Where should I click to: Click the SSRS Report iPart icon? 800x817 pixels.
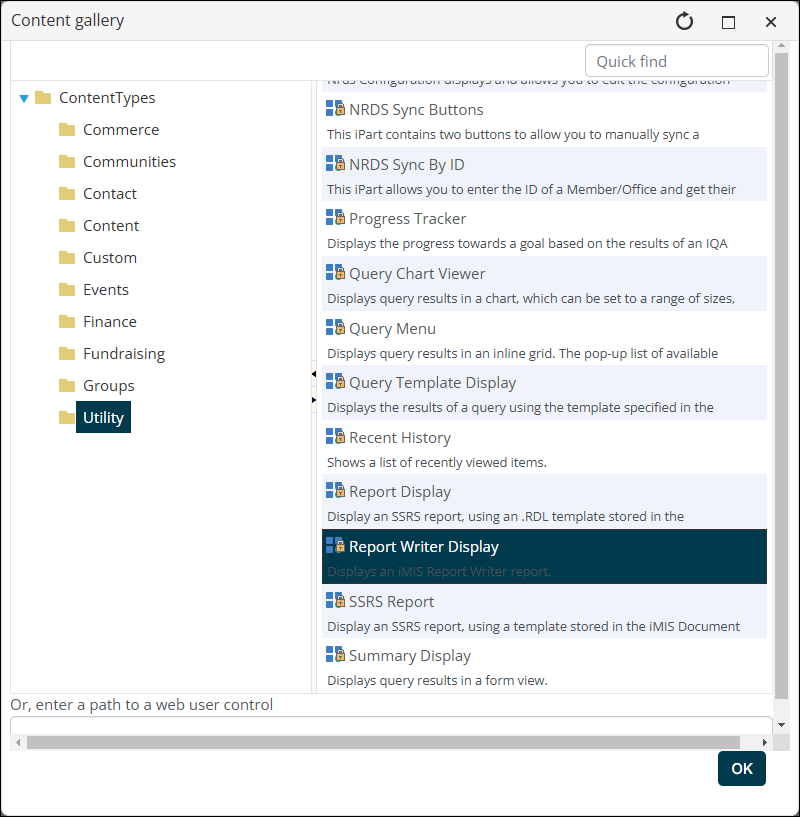tap(333, 600)
